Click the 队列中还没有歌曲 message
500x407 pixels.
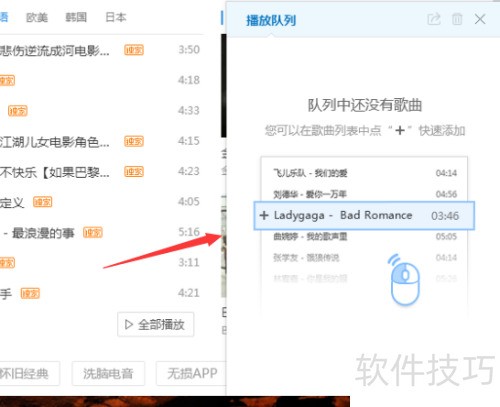tap(365, 105)
